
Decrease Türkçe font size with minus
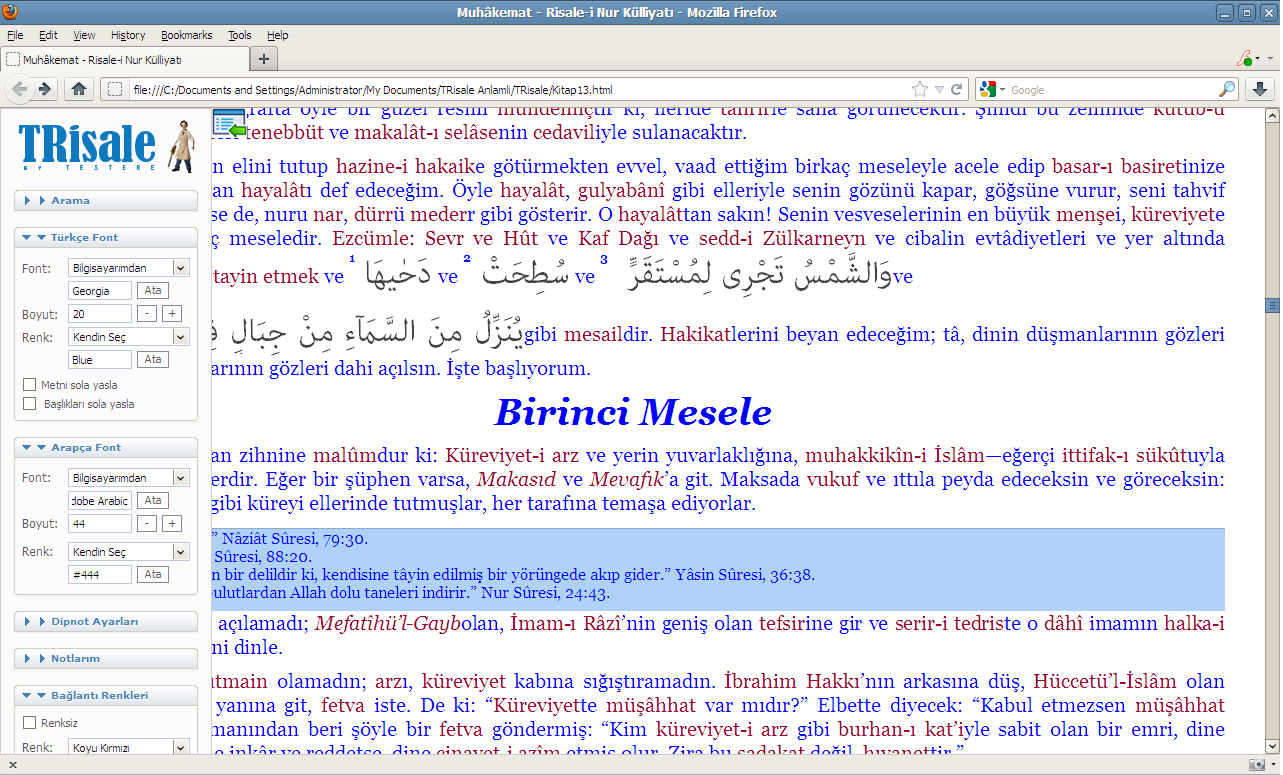(146, 314)
